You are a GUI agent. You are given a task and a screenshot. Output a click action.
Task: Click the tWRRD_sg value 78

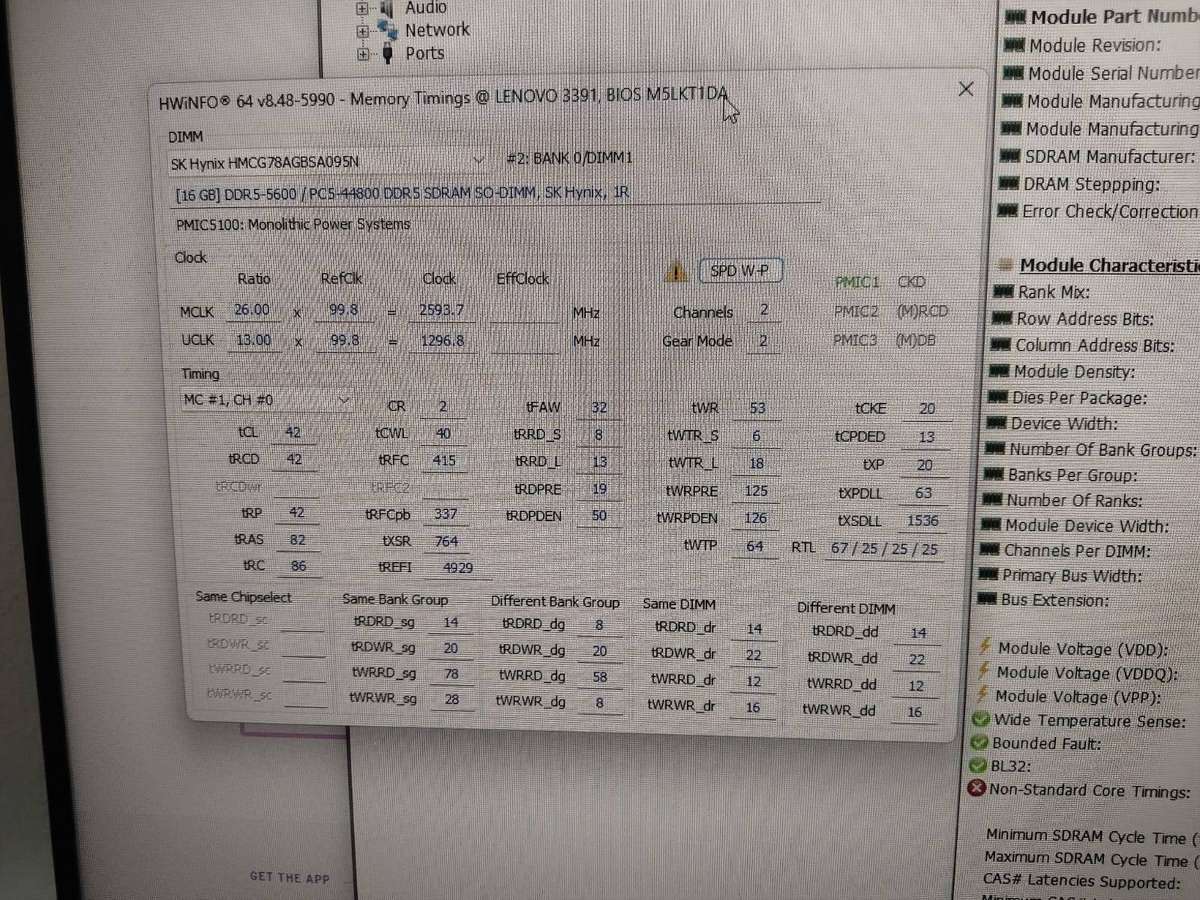452,673
